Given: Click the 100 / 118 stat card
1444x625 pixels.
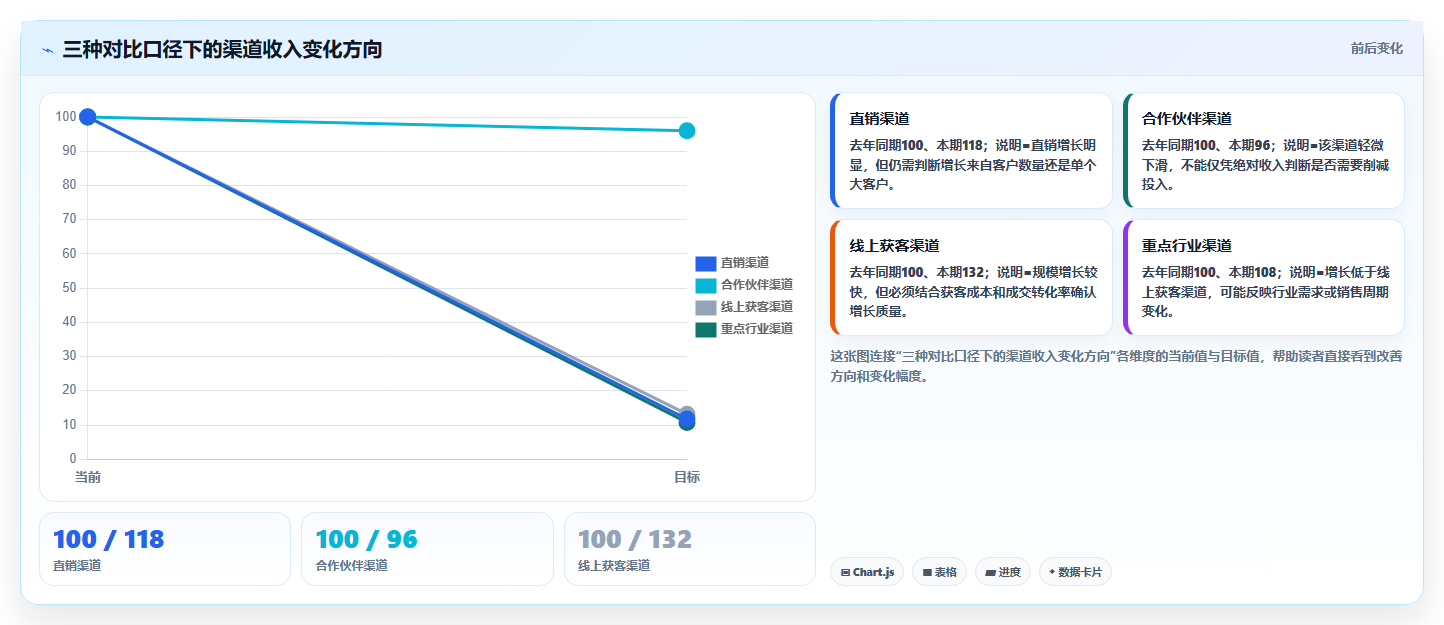Looking at the screenshot, I should click(165, 549).
